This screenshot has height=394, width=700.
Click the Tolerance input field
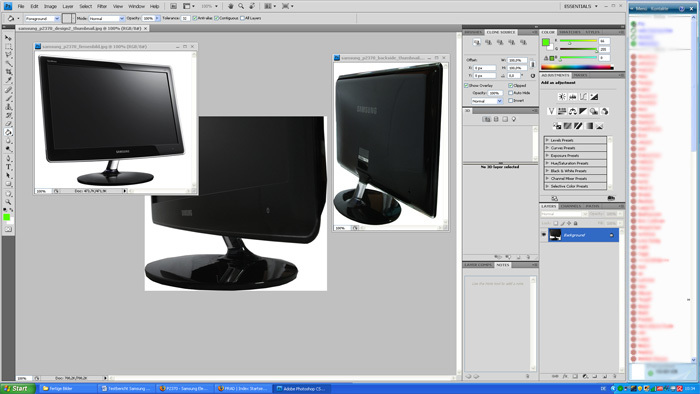(x=185, y=18)
